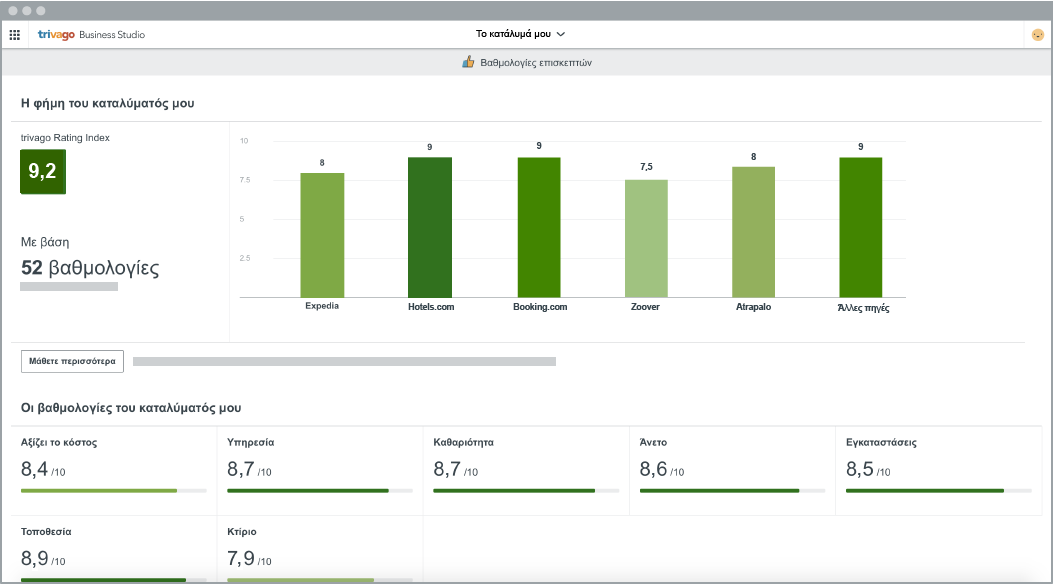This screenshot has width=1053, height=584.
Task: Click the 'Με βάση' text
Action: (x=45, y=242)
